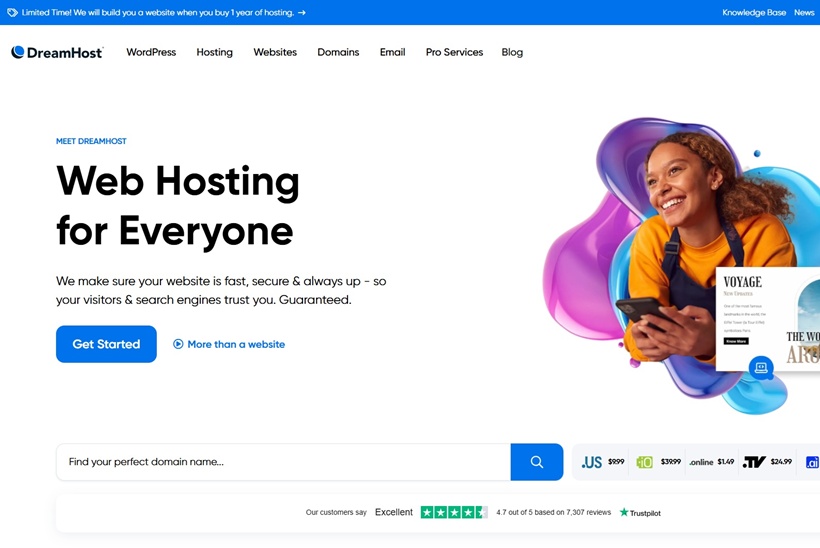Click the Know More button on Voyage card
The image size is (820, 548).
click(736, 341)
